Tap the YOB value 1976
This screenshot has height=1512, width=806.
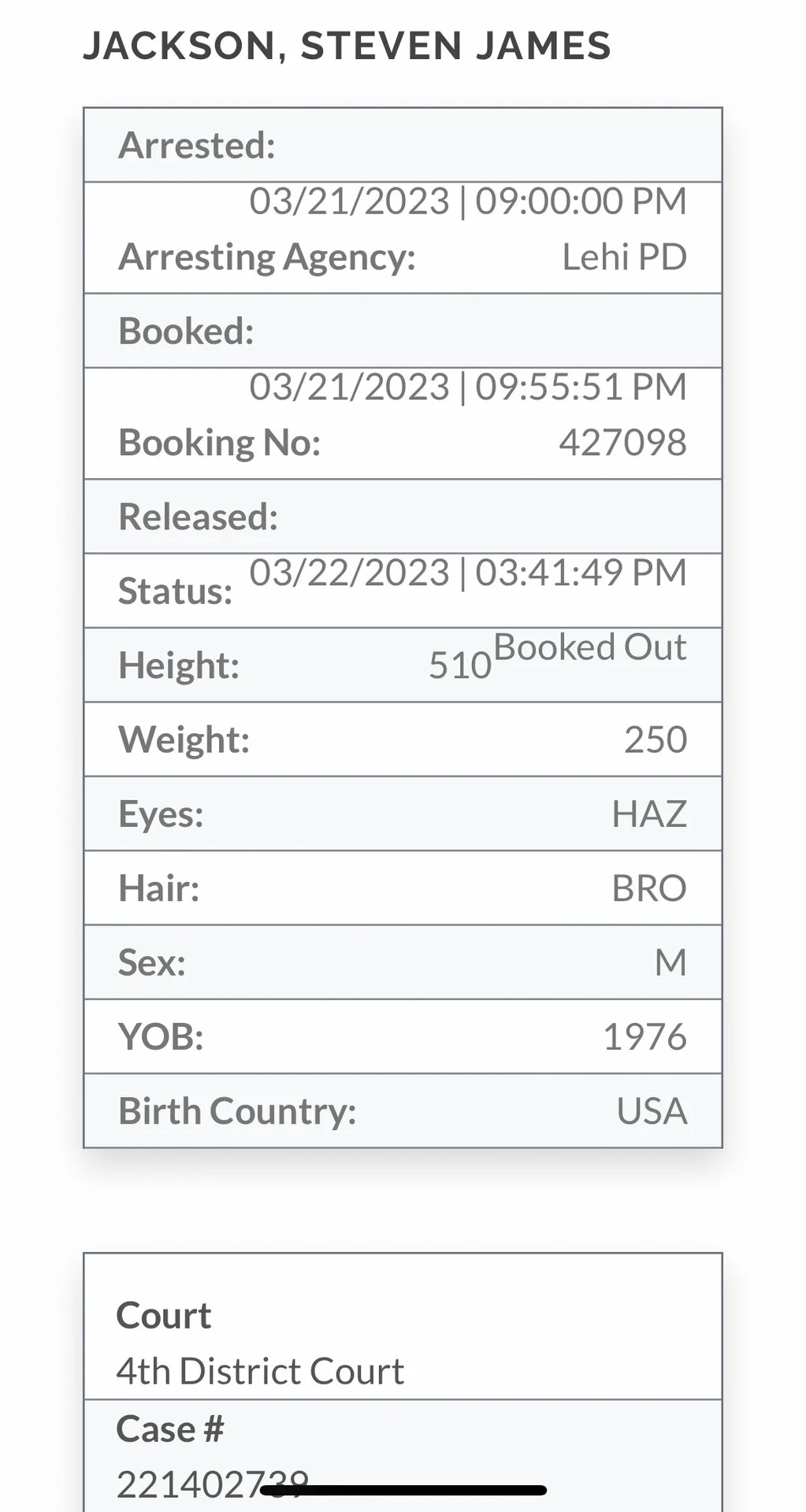click(644, 1036)
